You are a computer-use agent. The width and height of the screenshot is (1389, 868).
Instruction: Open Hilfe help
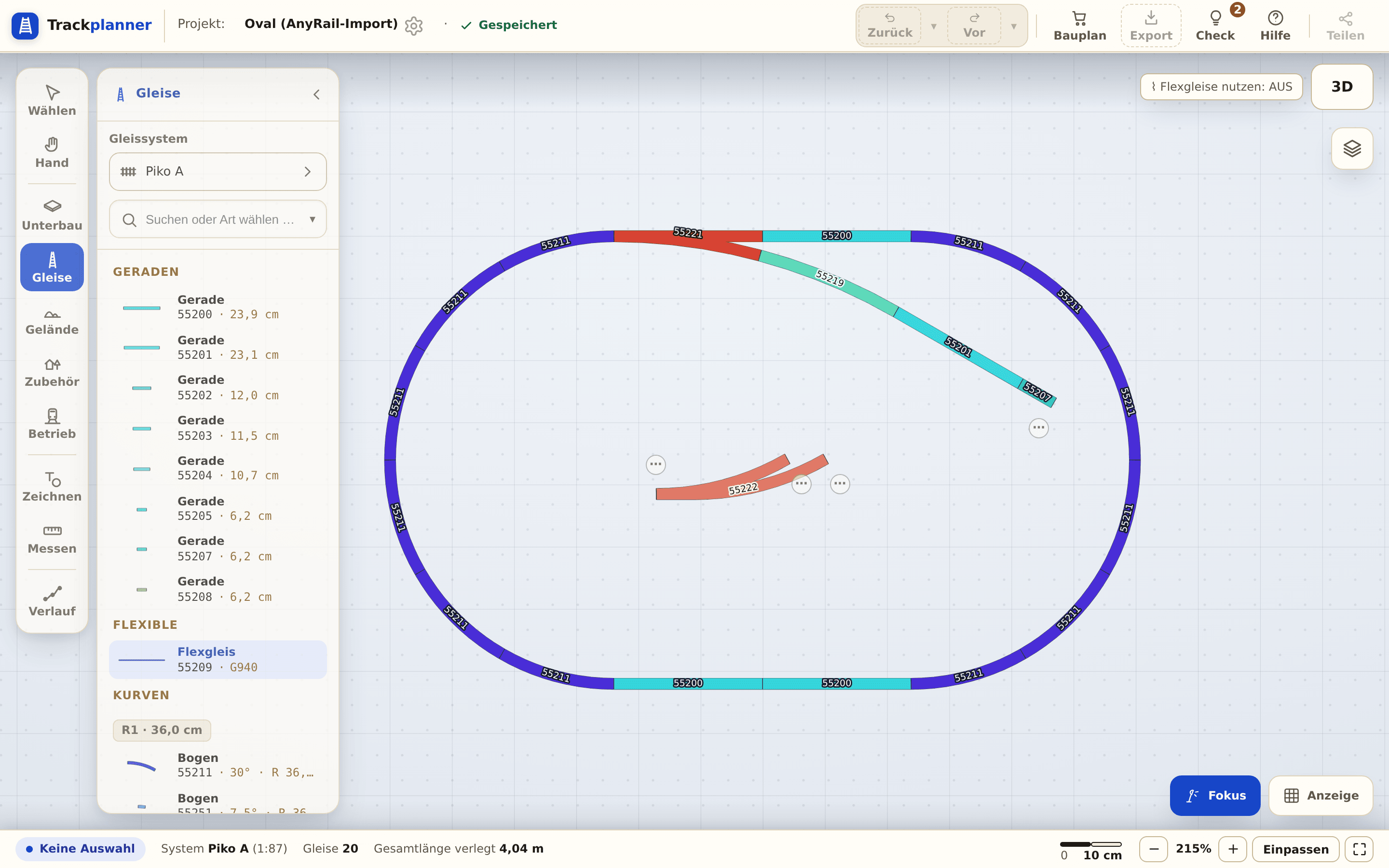click(x=1275, y=26)
